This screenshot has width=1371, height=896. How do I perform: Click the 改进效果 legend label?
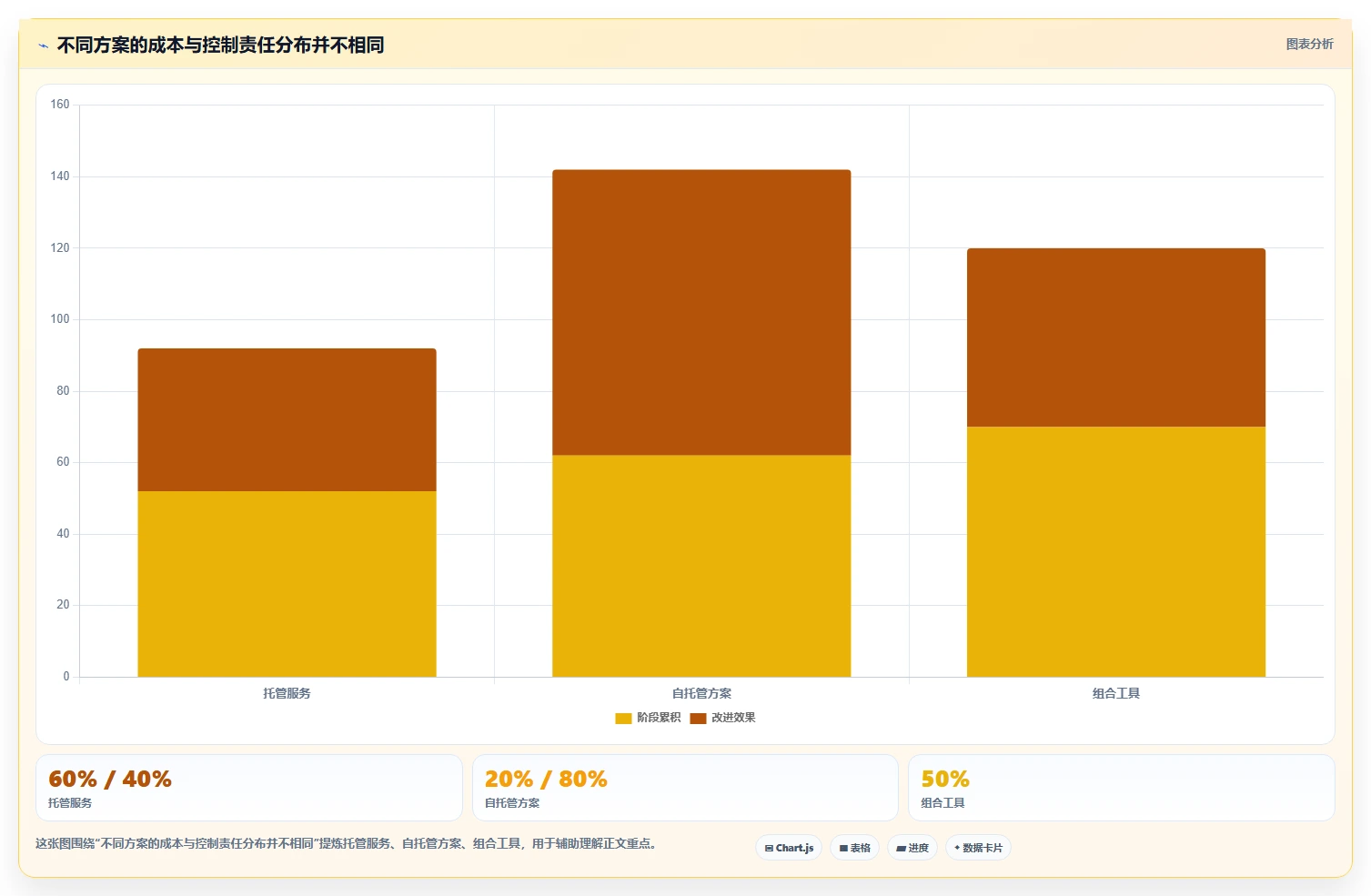(733, 718)
